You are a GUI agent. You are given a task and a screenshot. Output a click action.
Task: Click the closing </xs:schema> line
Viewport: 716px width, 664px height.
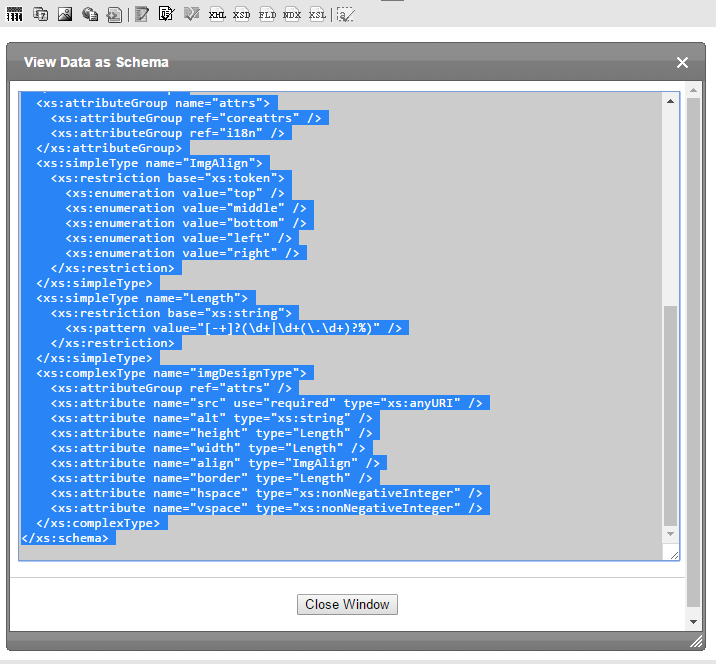click(65, 538)
